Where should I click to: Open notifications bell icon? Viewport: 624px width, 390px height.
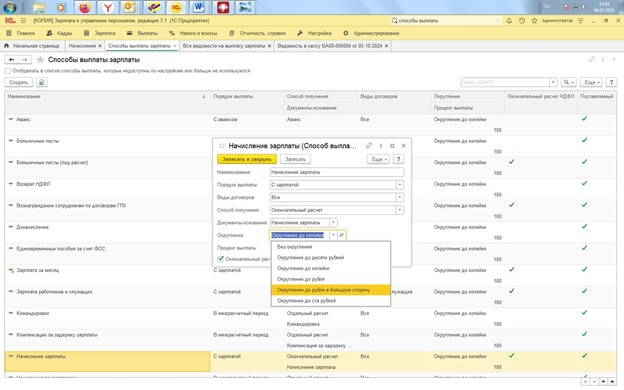[509, 21]
